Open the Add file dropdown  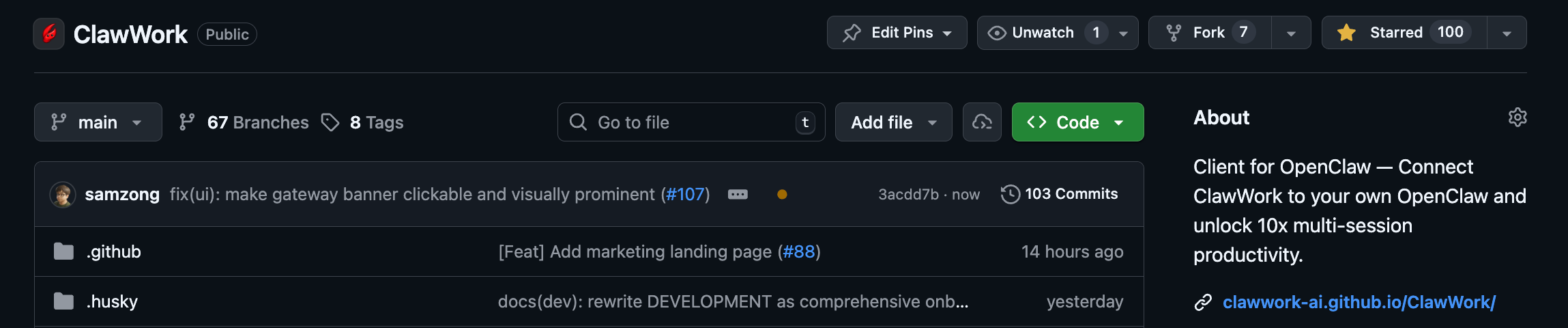[x=893, y=122]
